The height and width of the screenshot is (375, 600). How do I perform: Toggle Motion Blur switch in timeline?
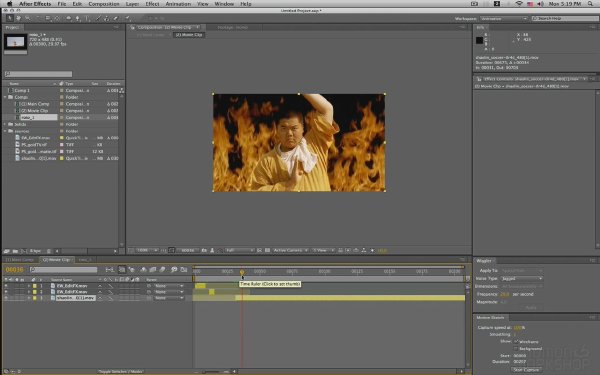coord(163,270)
